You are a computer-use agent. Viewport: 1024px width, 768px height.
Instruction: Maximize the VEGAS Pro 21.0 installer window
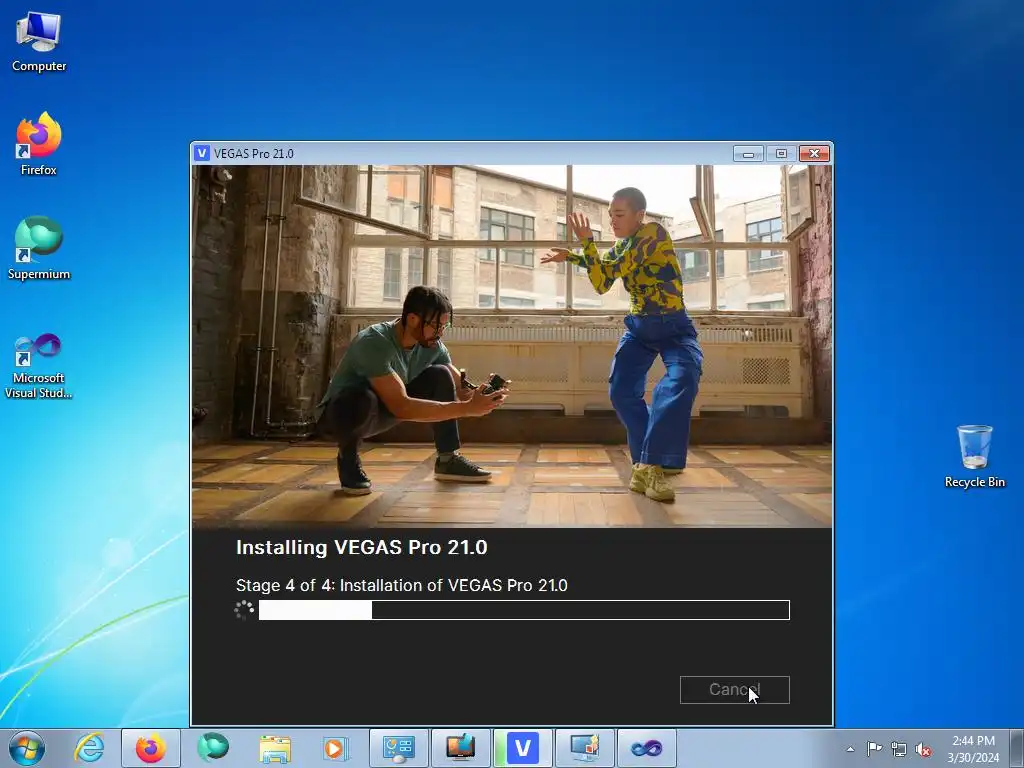pyautogui.click(x=781, y=153)
